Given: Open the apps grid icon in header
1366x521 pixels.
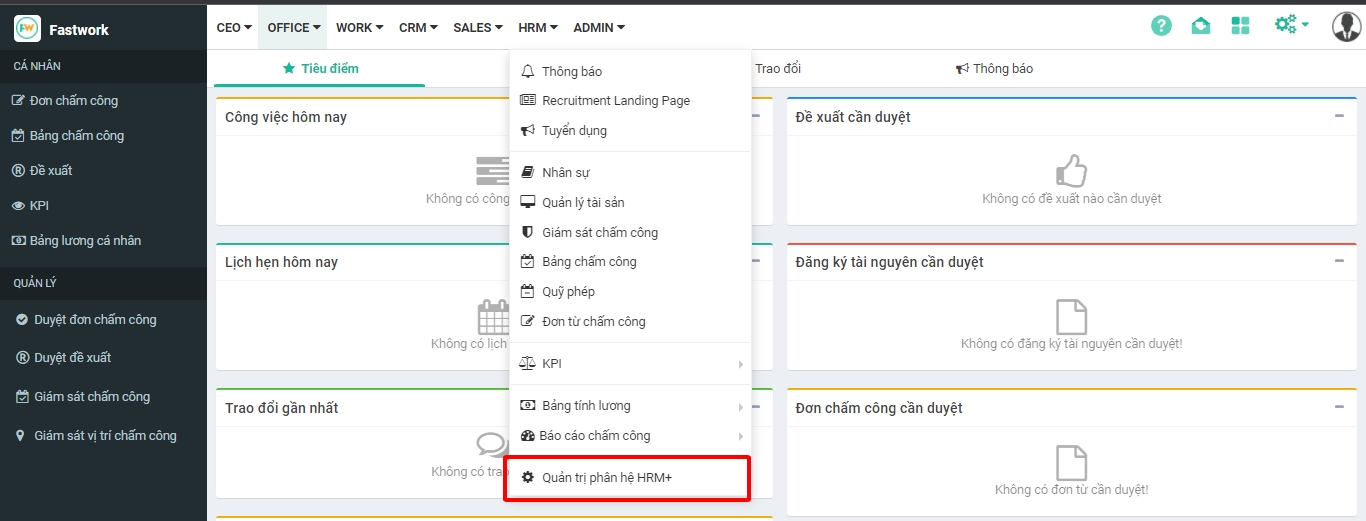Looking at the screenshot, I should 1240,26.
